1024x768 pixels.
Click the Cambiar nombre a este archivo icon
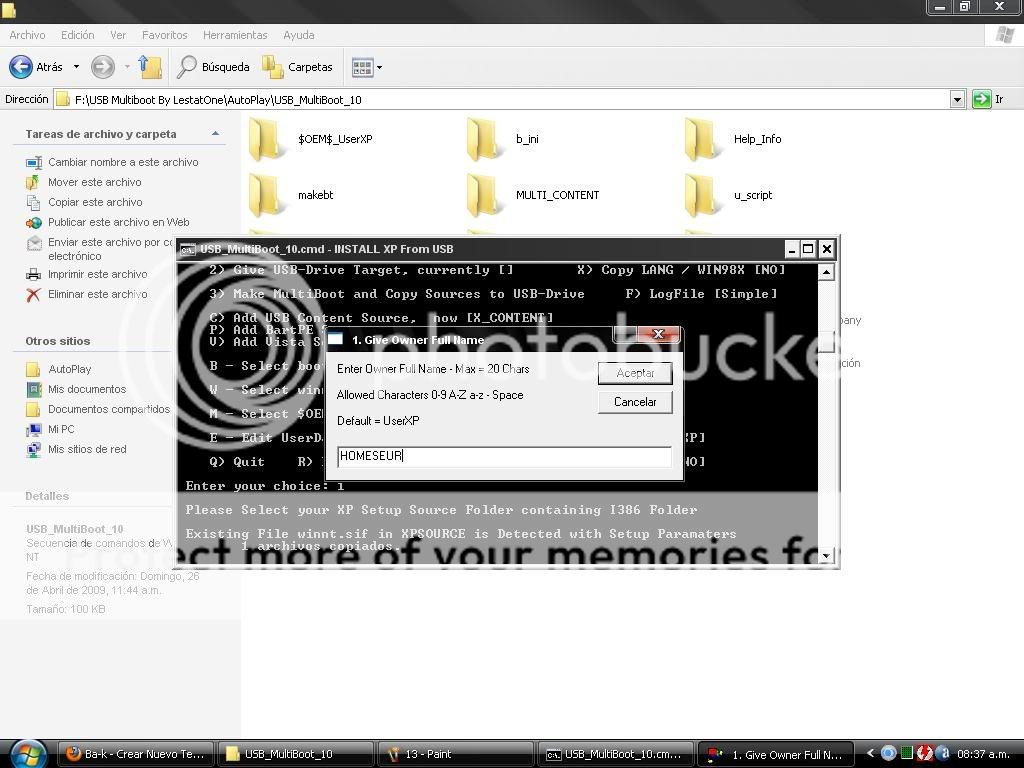[x=33, y=162]
